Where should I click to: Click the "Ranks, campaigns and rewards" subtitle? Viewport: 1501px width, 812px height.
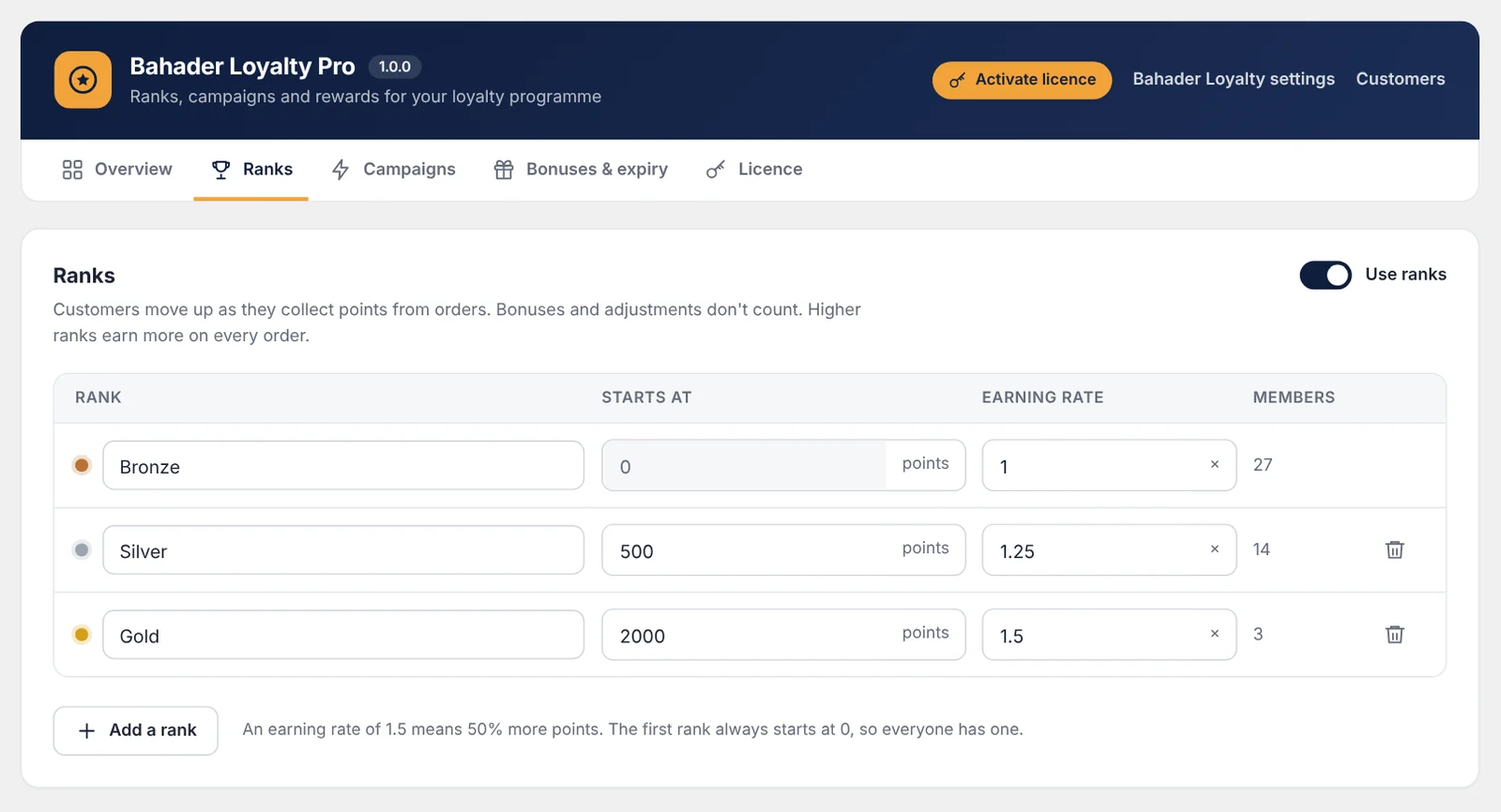tap(366, 97)
